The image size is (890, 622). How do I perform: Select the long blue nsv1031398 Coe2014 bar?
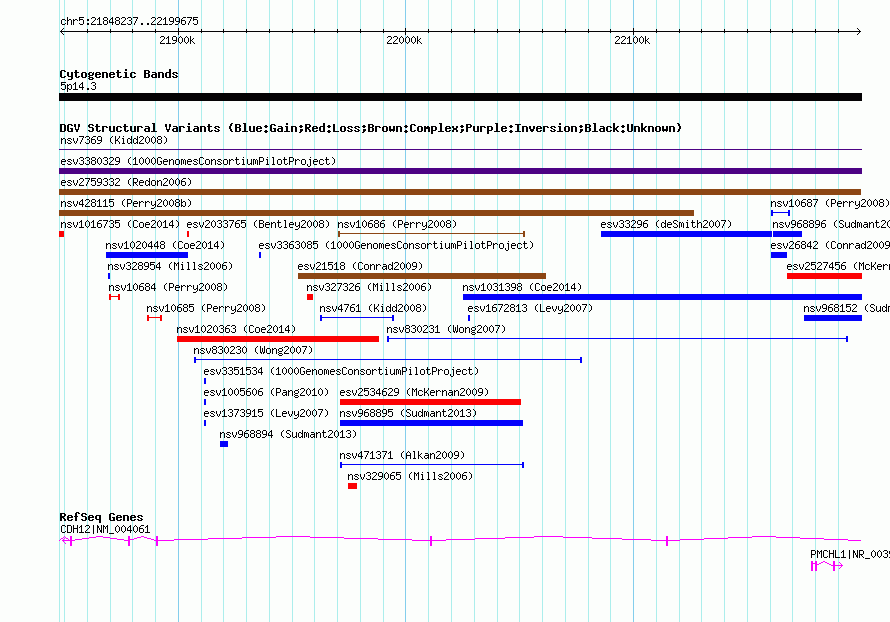click(661, 297)
